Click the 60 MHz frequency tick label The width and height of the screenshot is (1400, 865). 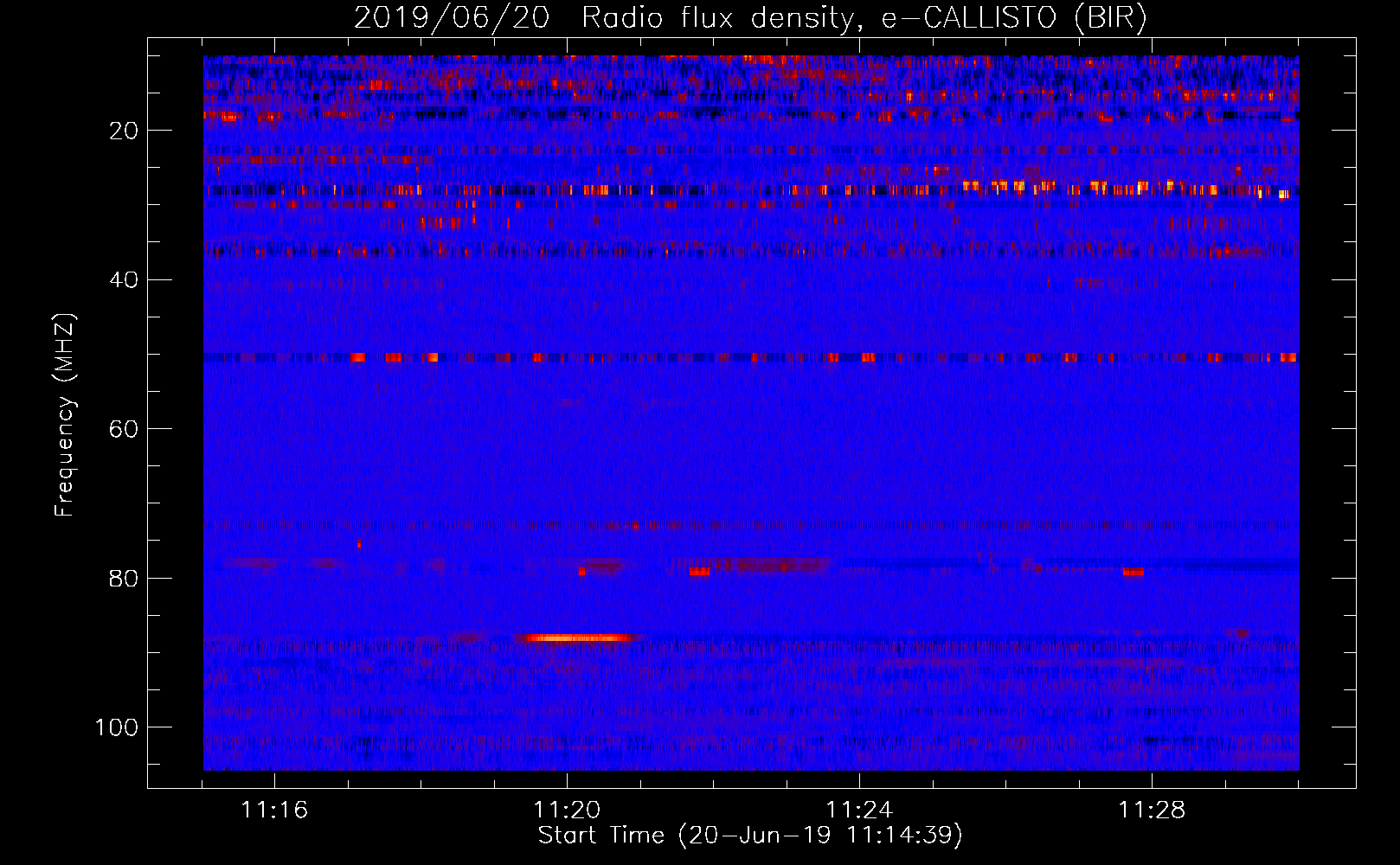(x=125, y=429)
